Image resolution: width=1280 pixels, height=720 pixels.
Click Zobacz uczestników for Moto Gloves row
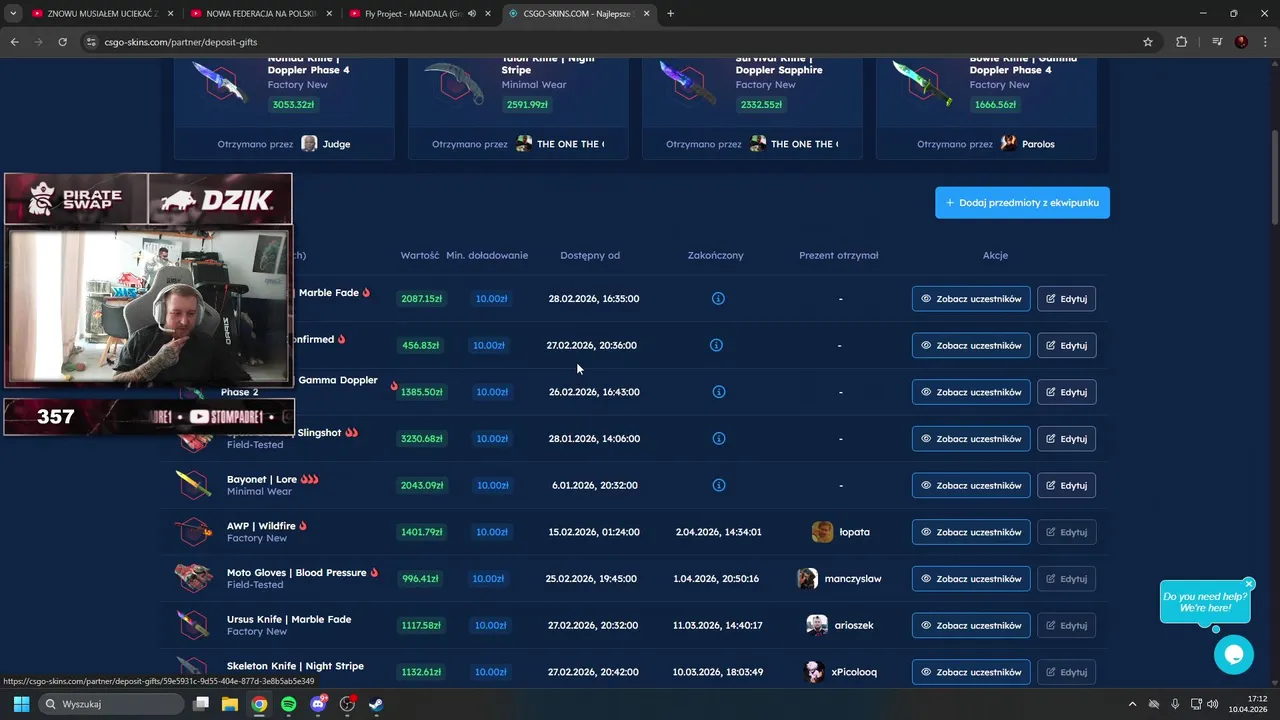coord(971,578)
